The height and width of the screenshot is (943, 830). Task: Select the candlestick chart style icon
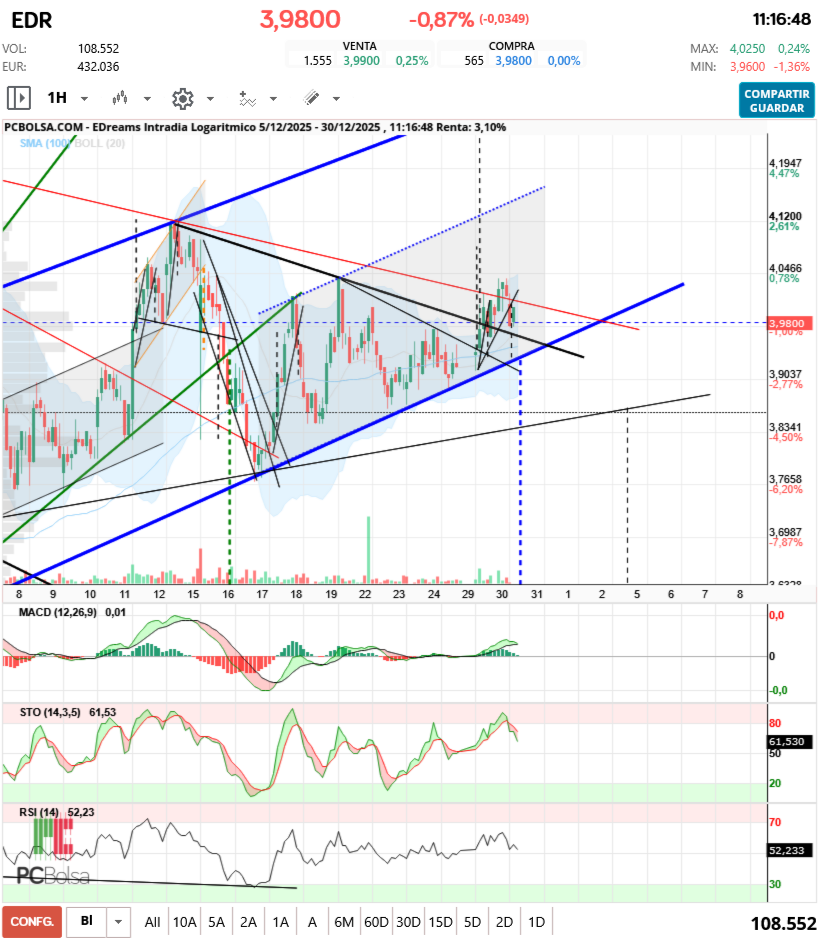point(120,98)
